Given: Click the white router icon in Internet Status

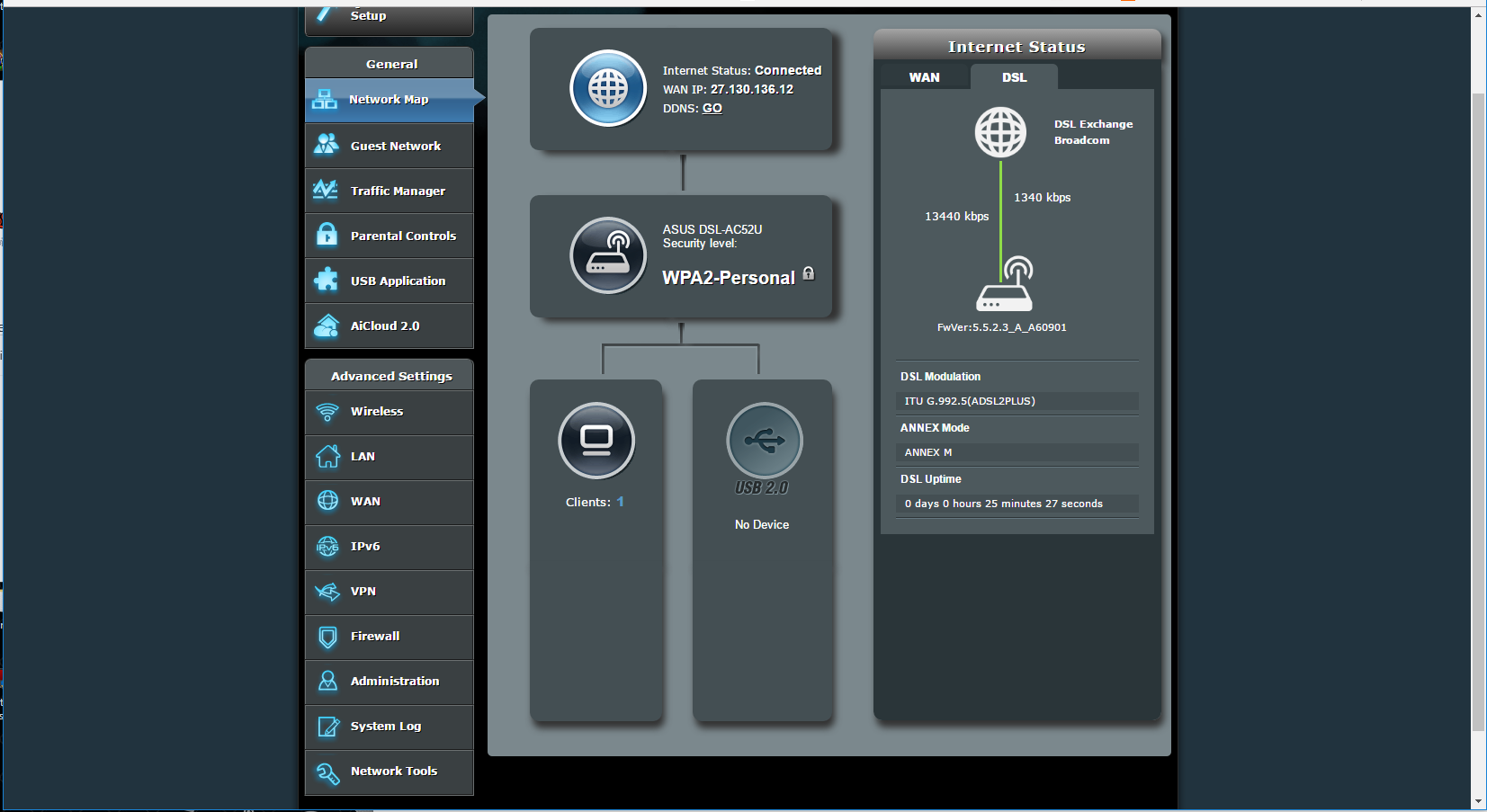Looking at the screenshot, I should click(1005, 284).
